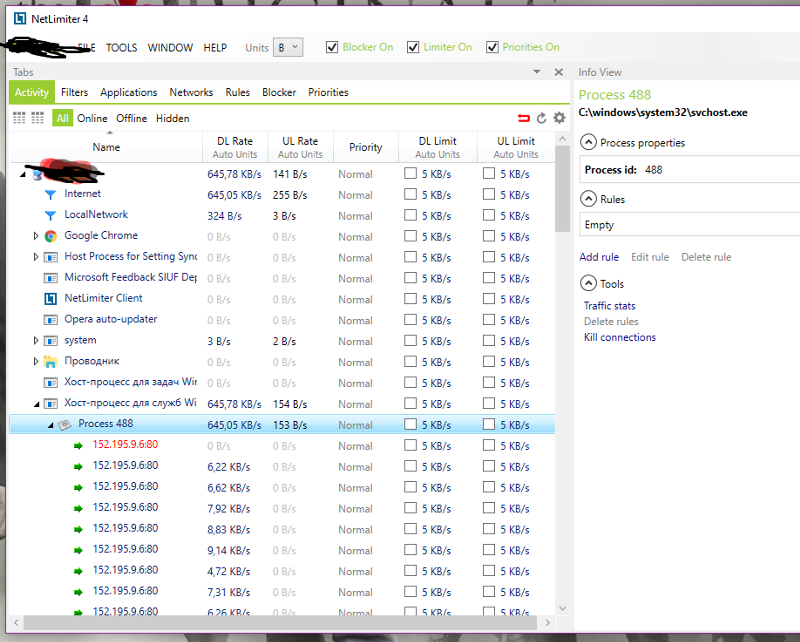
Task: Click the NetLimiter Client app icon
Action: point(50,299)
